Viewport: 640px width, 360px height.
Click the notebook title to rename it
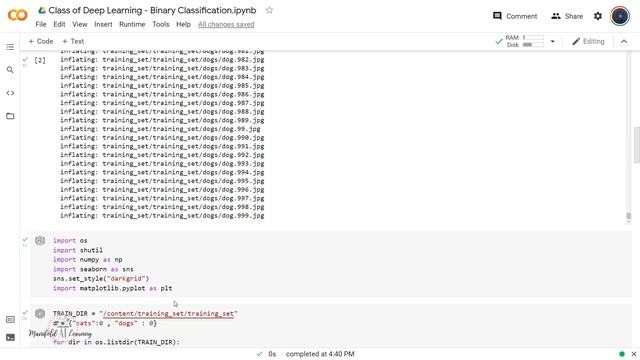(x=152, y=10)
